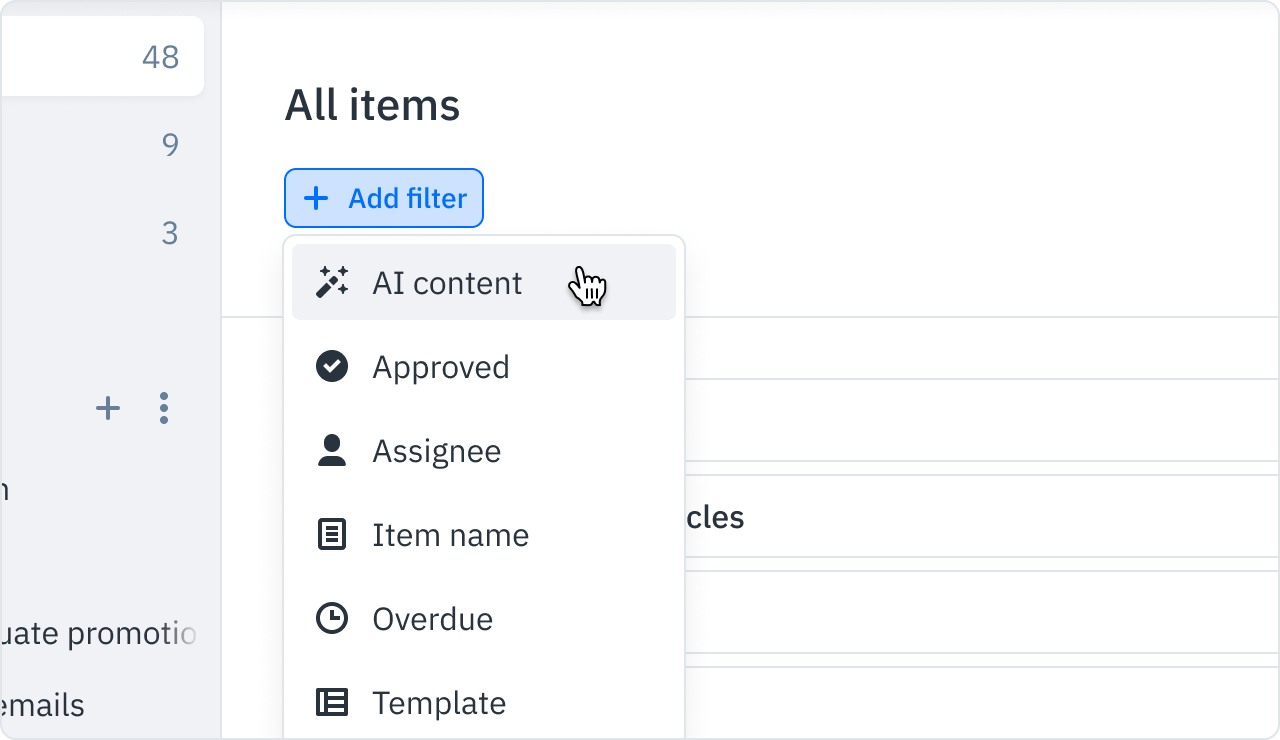Click the Overdue clock icon
This screenshot has height=740, width=1280.
pos(332,619)
